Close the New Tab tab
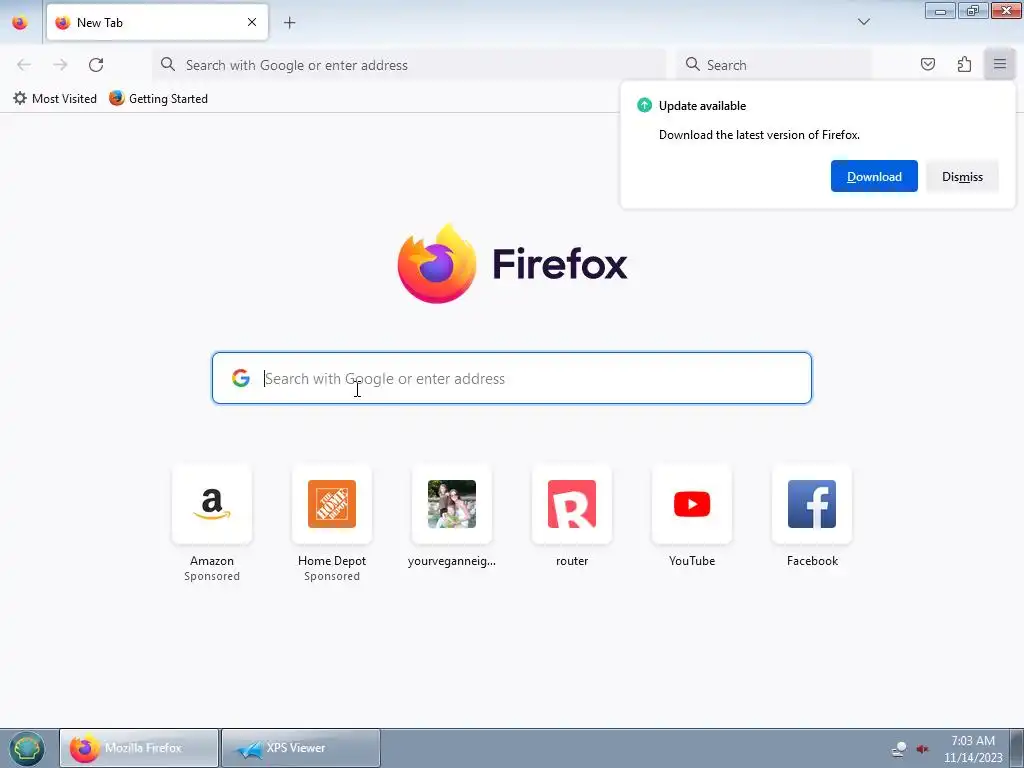 [x=251, y=22]
